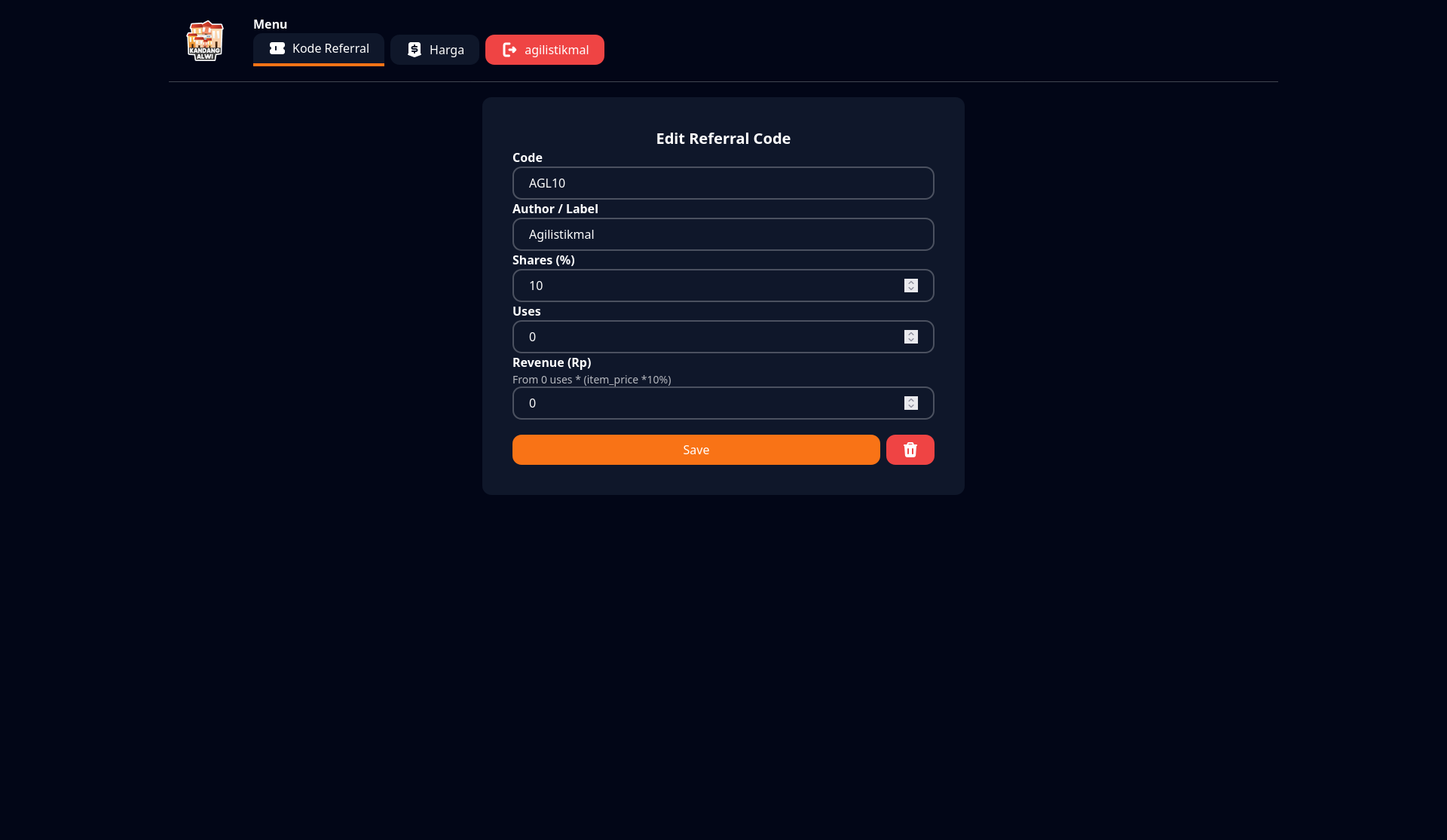Click the 'Shares (%)' field label

[x=543, y=260]
